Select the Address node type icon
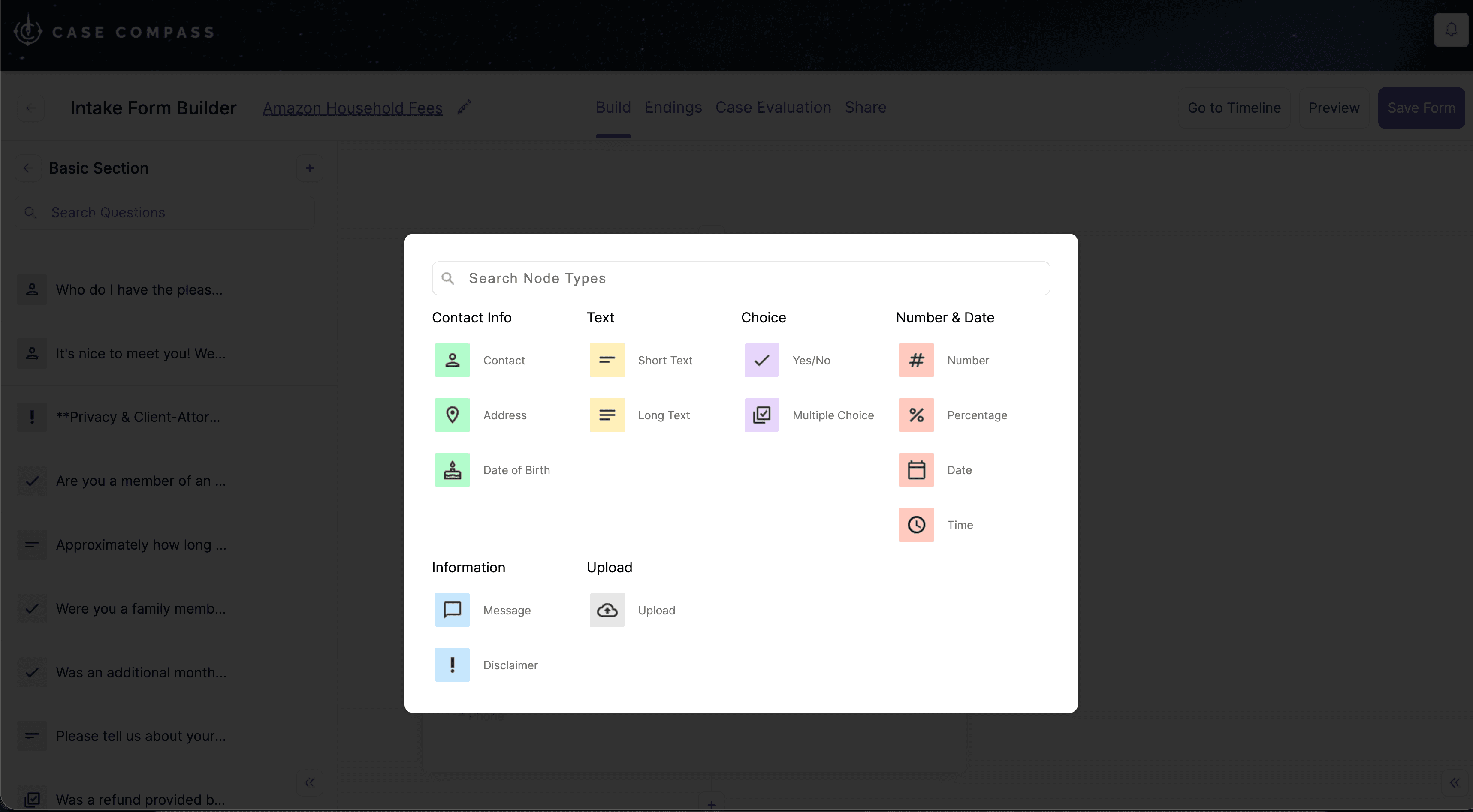Image resolution: width=1473 pixels, height=812 pixels. pos(452,415)
